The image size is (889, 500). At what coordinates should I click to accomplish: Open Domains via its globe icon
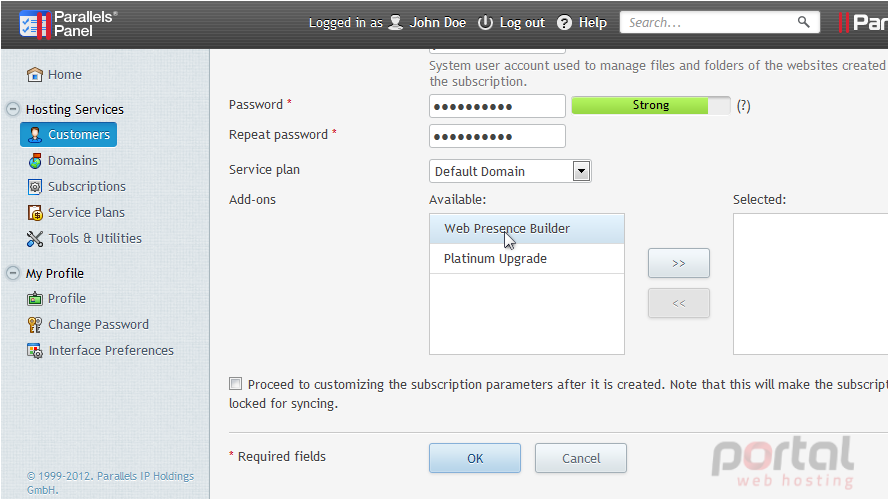tap(35, 161)
